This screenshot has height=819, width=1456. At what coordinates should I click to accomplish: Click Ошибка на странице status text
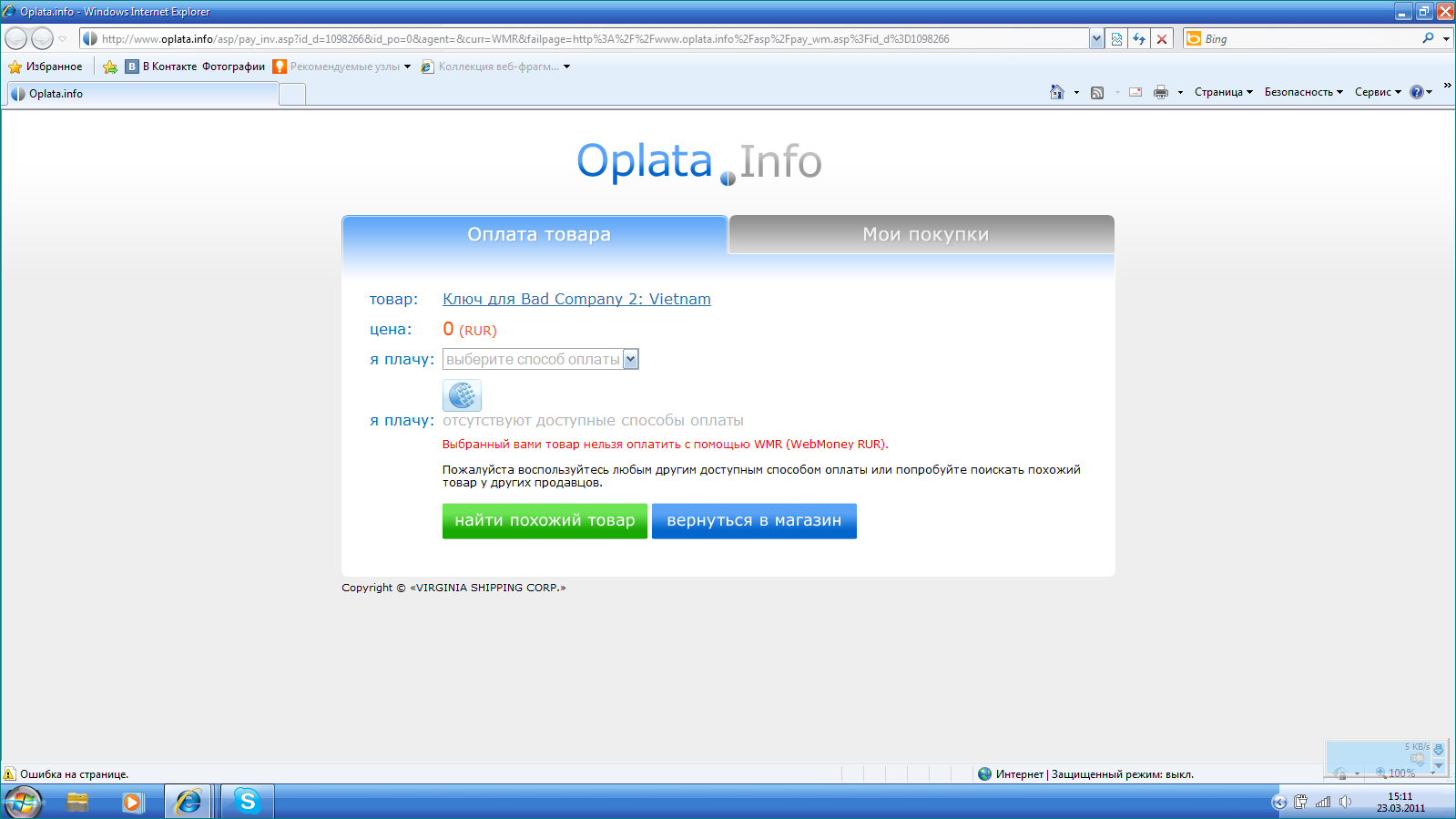(x=74, y=774)
